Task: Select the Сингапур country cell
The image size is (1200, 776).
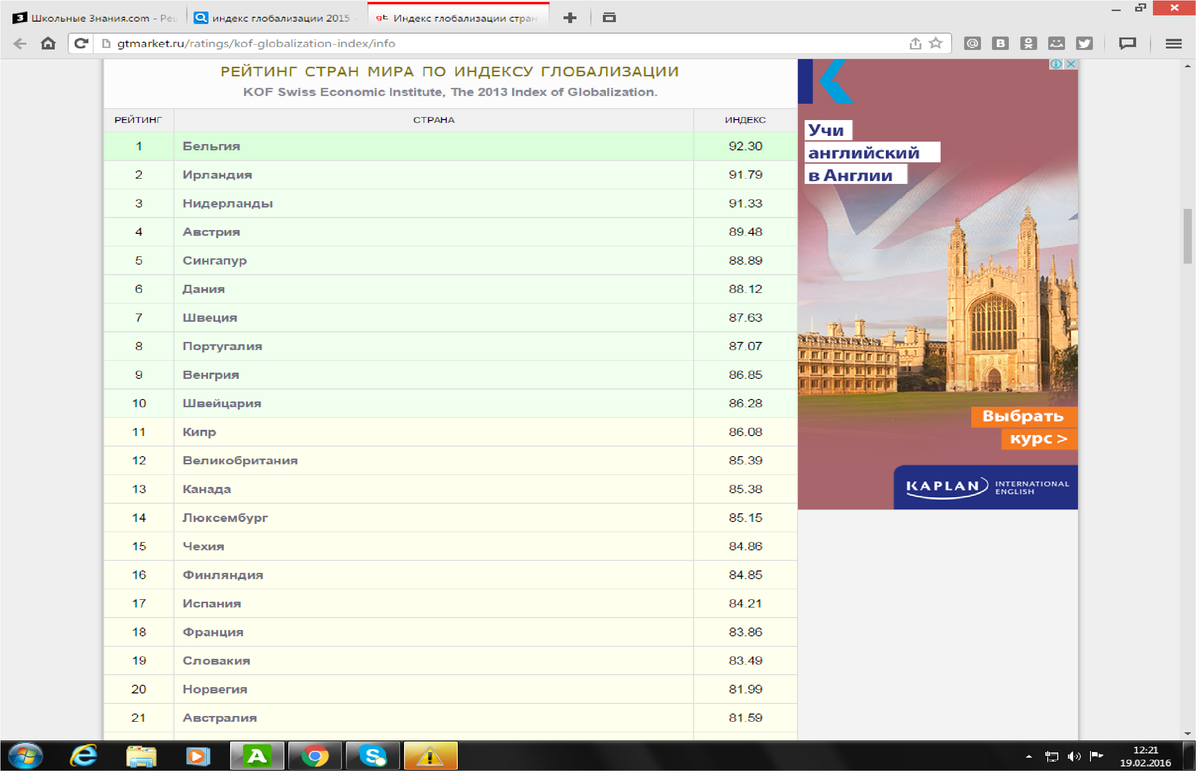Action: coord(433,260)
